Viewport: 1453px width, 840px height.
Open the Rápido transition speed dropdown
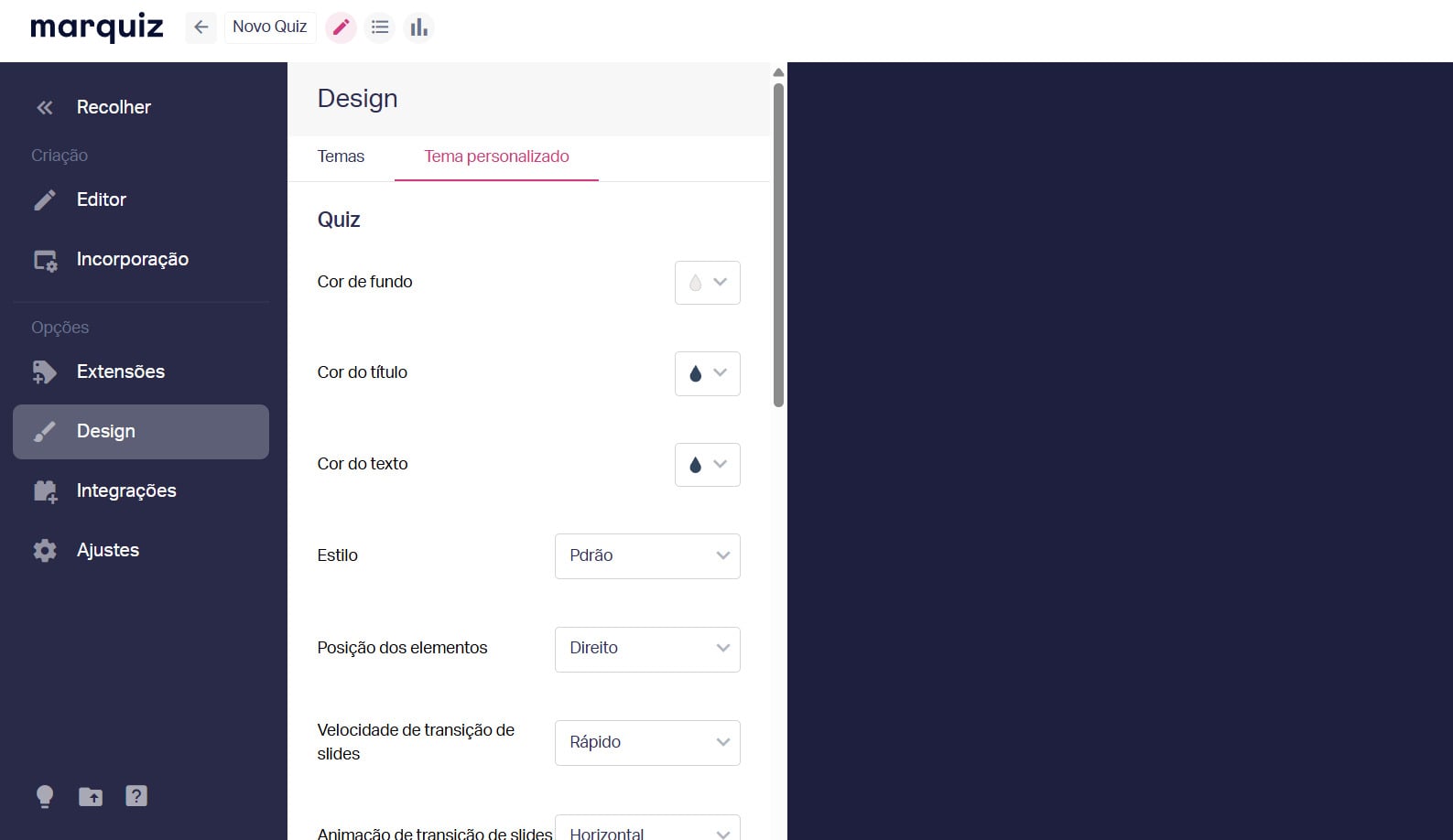pyautogui.click(x=647, y=743)
